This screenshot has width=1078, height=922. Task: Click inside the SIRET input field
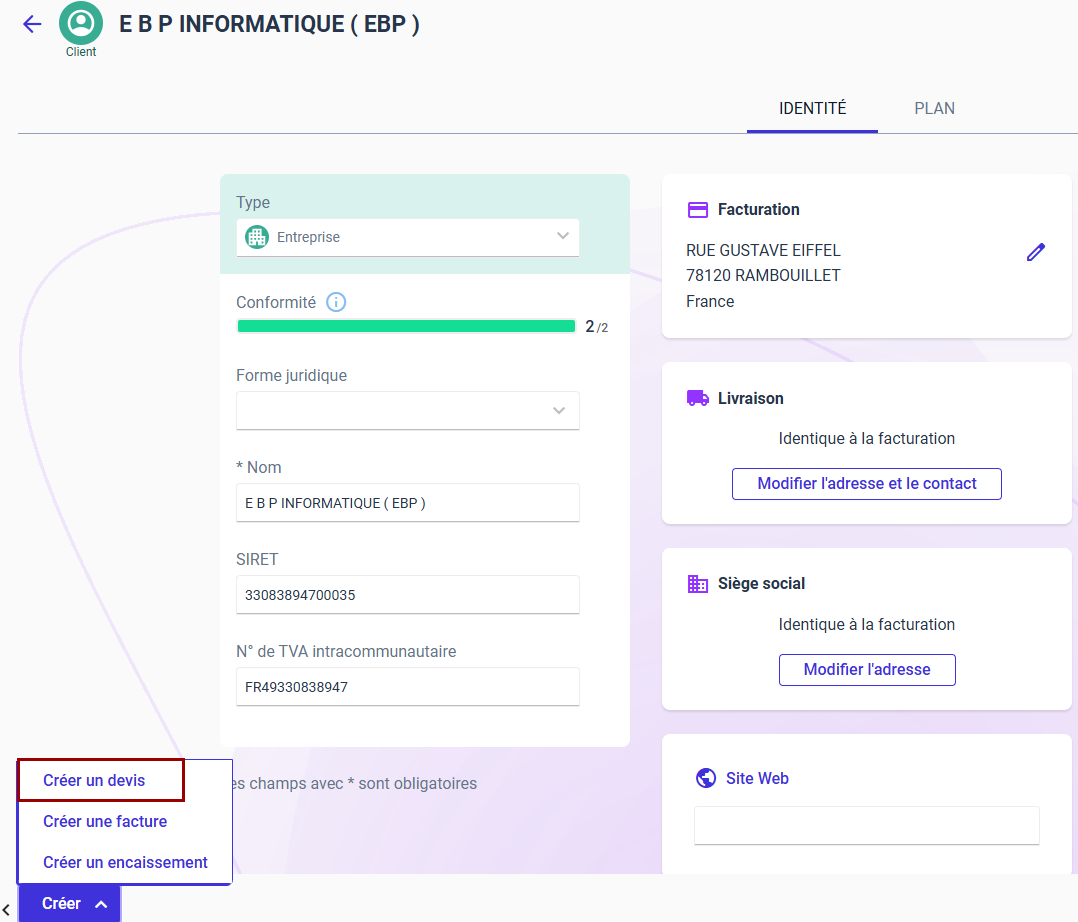407,594
